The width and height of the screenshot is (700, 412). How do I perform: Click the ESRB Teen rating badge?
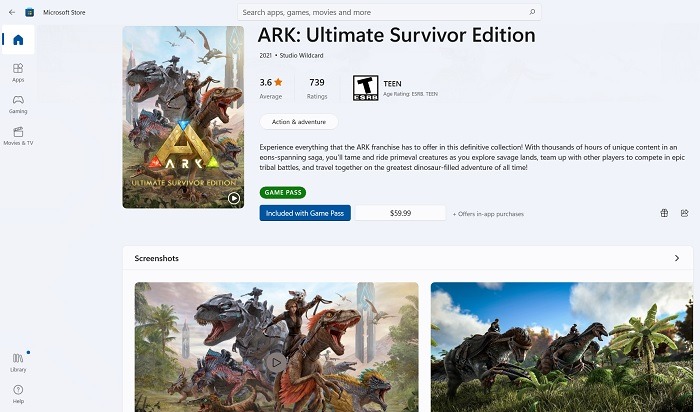pyautogui.click(x=365, y=88)
